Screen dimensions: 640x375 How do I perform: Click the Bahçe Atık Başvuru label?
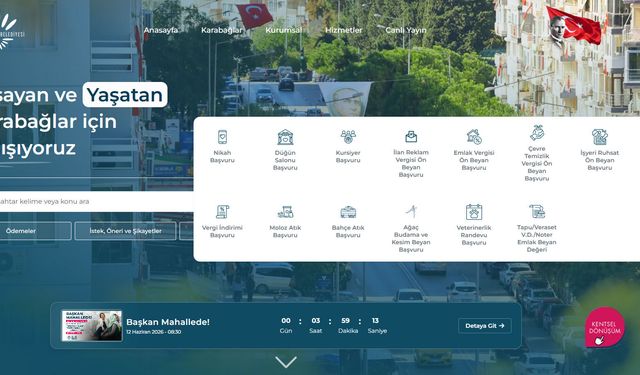[348, 231]
